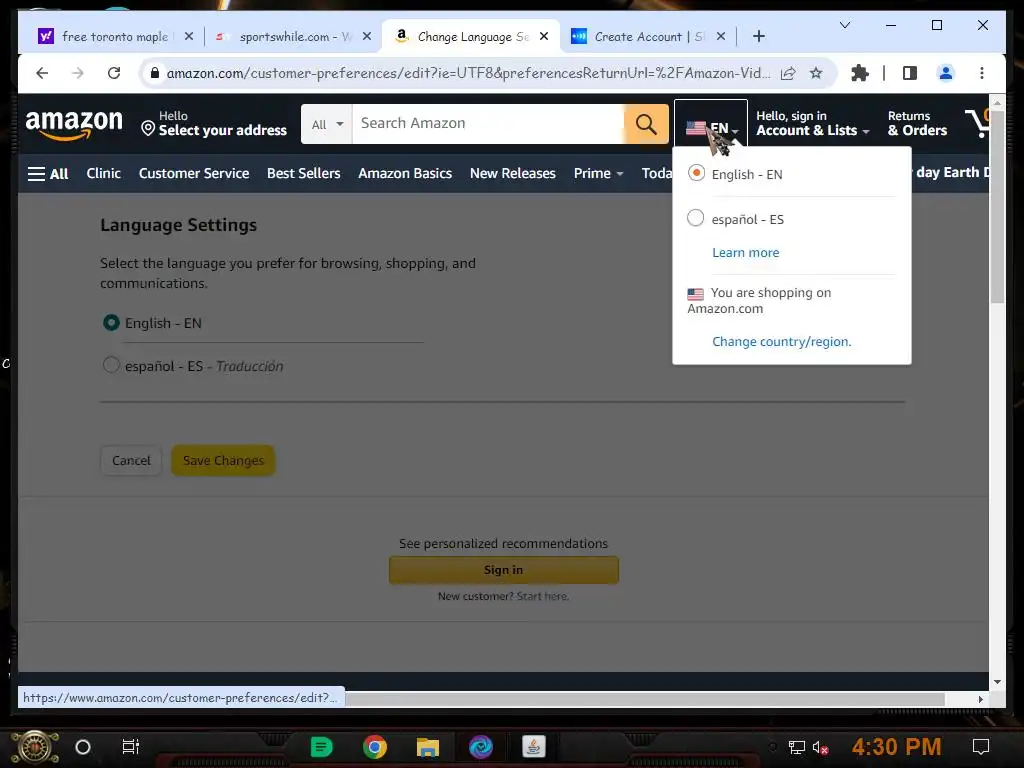Click the orange search magnifier button
1024x768 pixels.
point(646,123)
